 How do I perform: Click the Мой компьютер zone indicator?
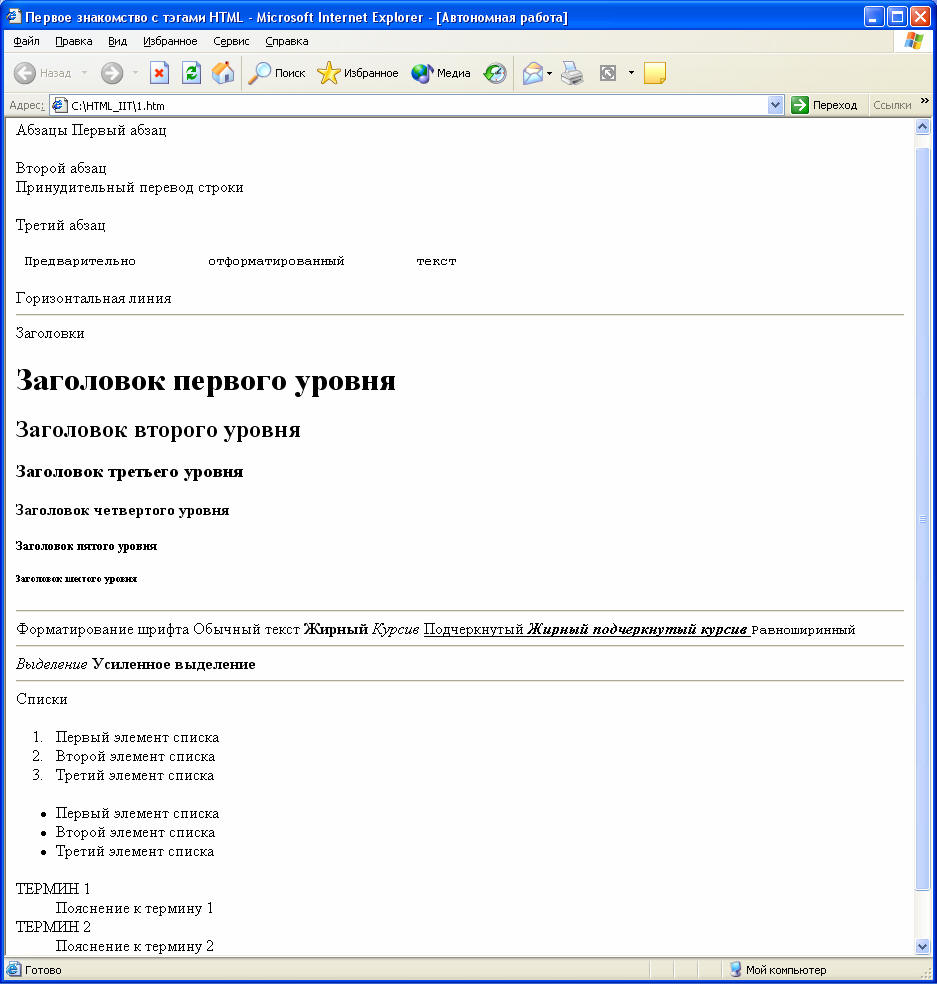[778, 970]
